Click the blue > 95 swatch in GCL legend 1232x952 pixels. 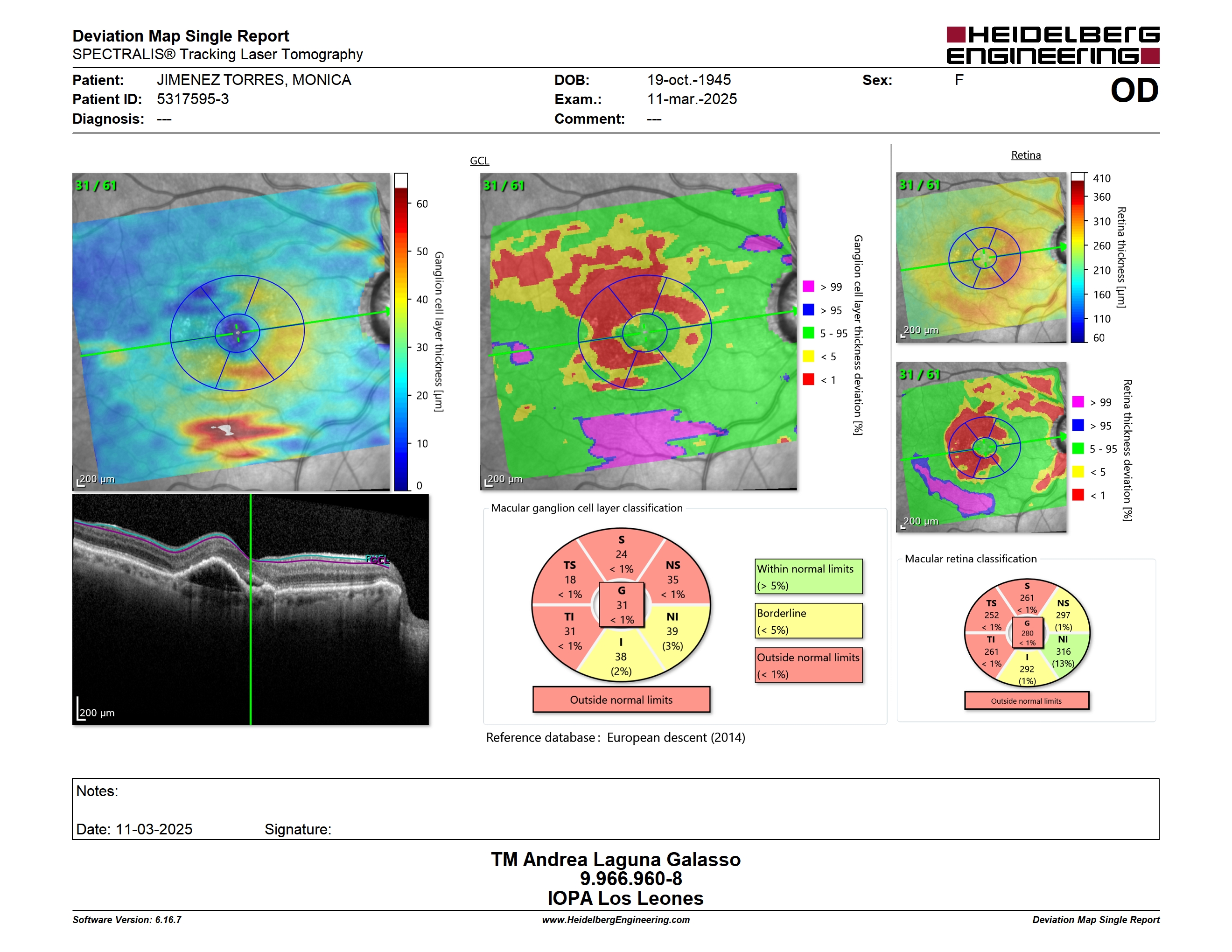click(808, 309)
